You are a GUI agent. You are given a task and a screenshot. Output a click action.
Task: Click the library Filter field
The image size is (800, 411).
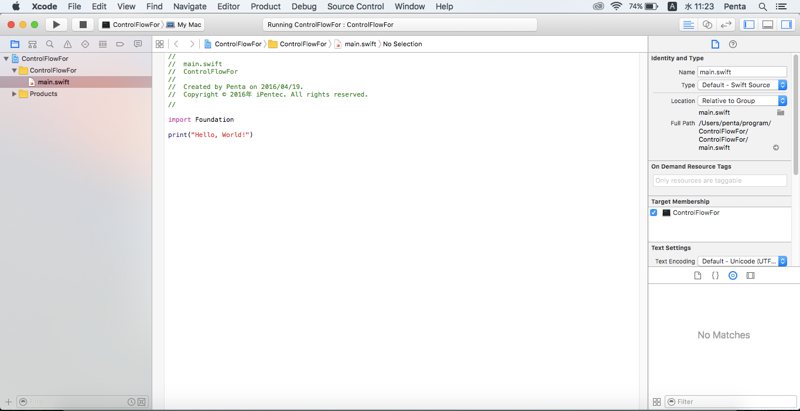coord(730,402)
